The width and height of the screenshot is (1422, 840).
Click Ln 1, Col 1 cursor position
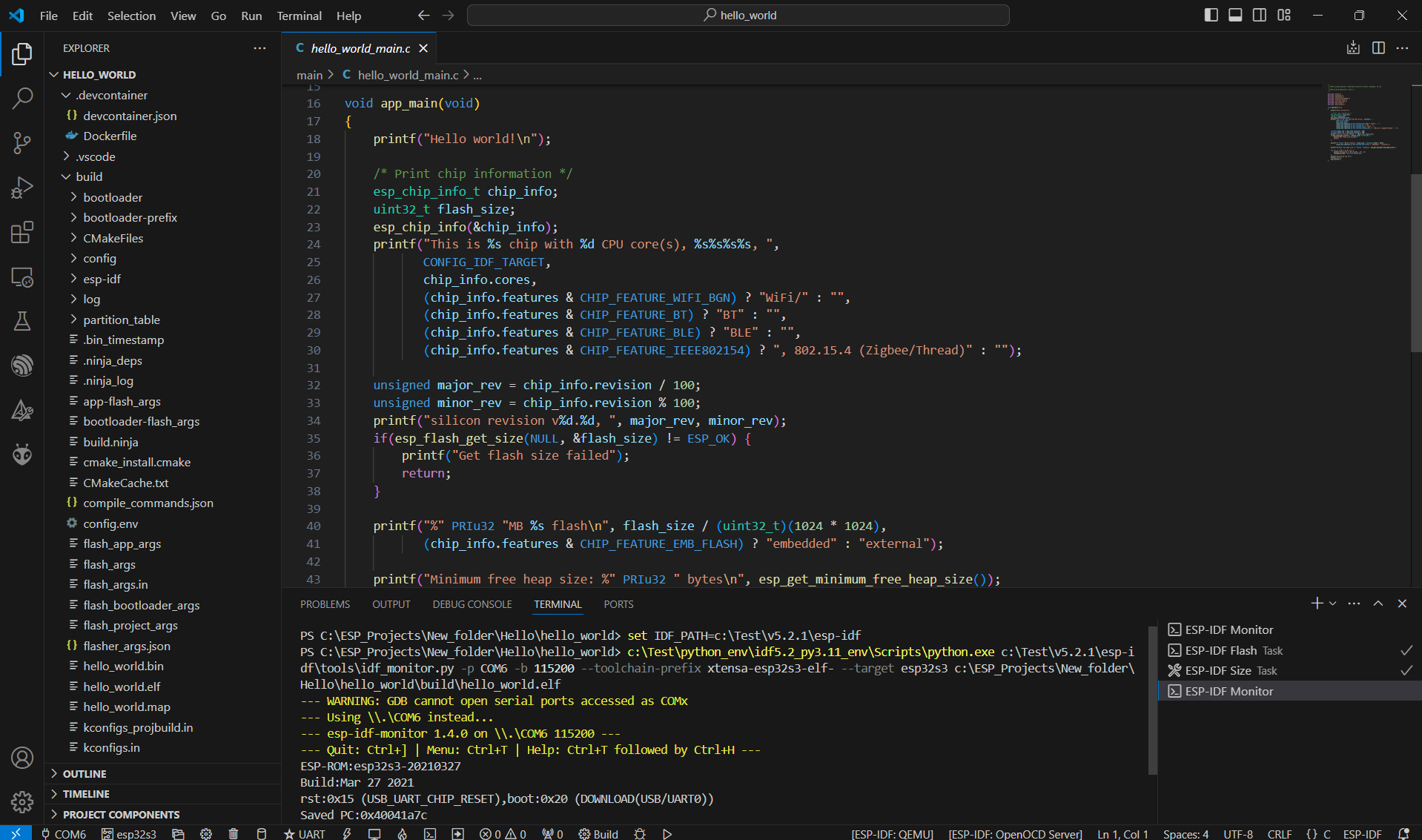[x=1122, y=833]
